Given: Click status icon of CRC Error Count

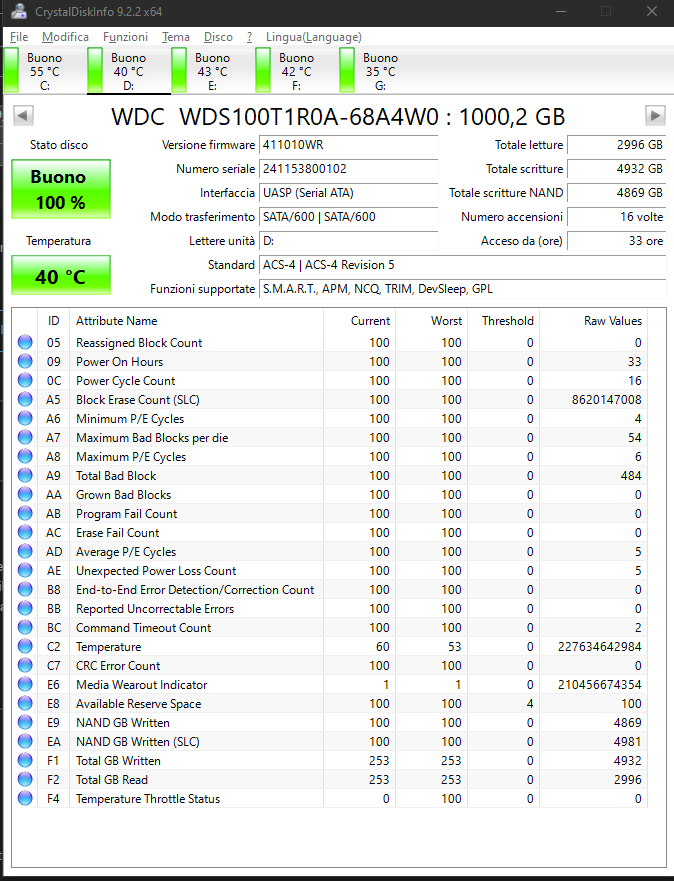Looking at the screenshot, I should coord(25,665).
